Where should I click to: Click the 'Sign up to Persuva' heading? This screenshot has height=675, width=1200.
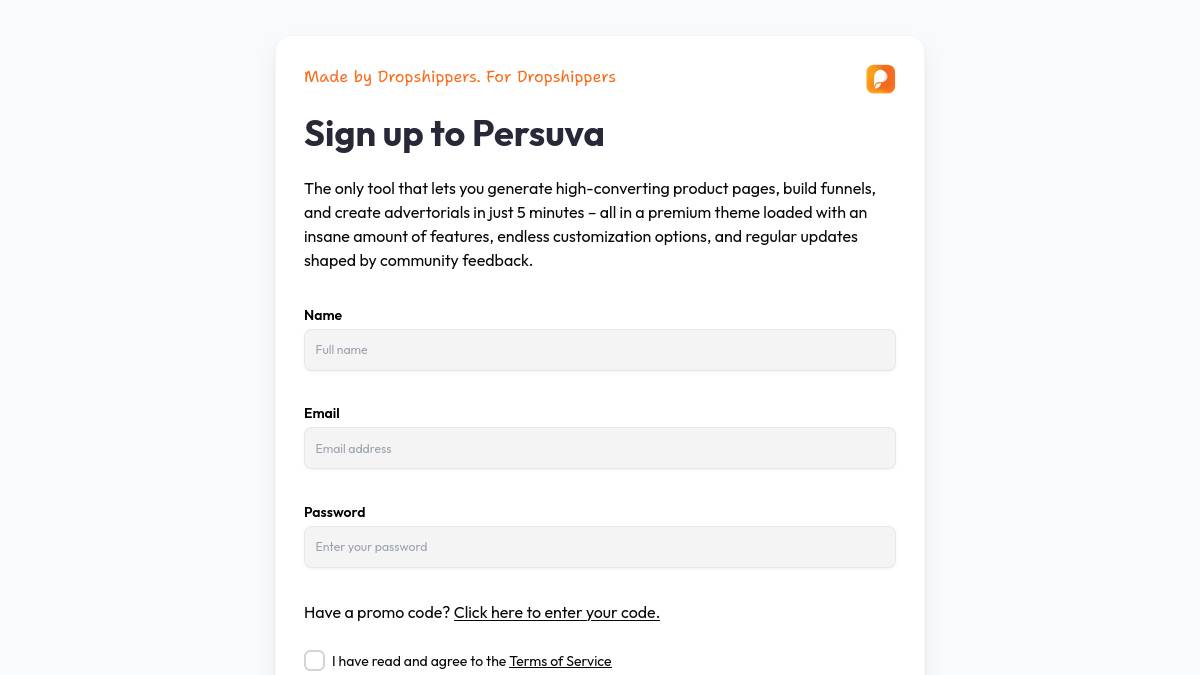pyautogui.click(x=454, y=133)
